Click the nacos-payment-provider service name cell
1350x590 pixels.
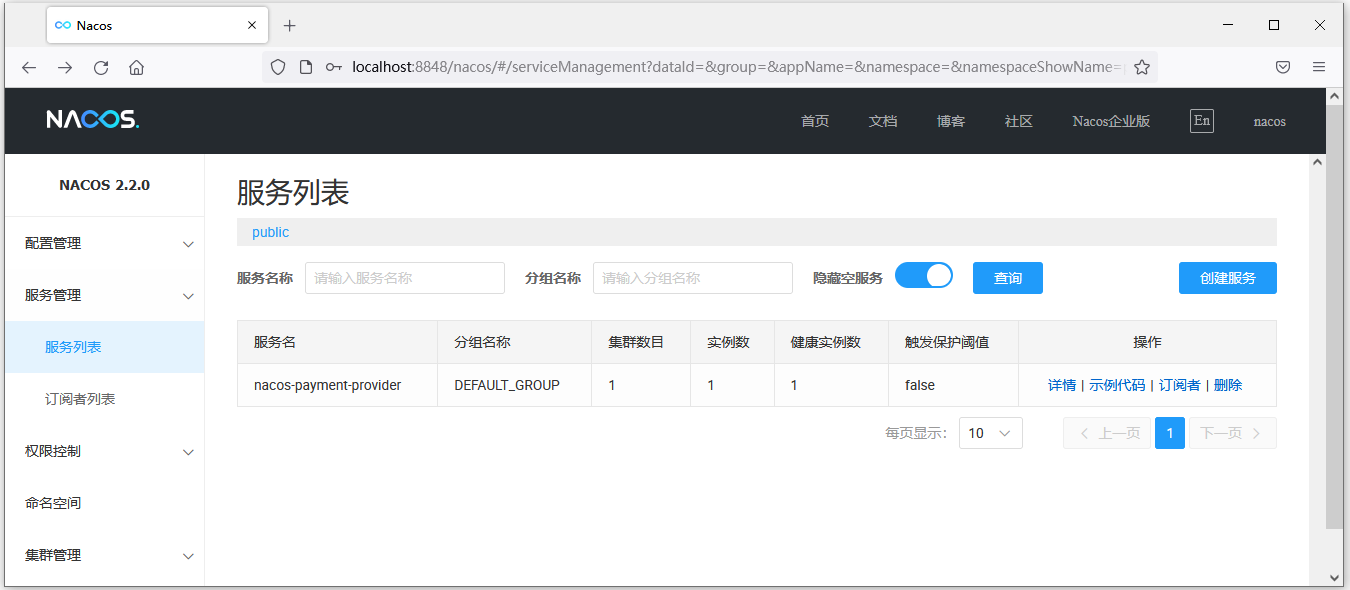click(x=337, y=385)
